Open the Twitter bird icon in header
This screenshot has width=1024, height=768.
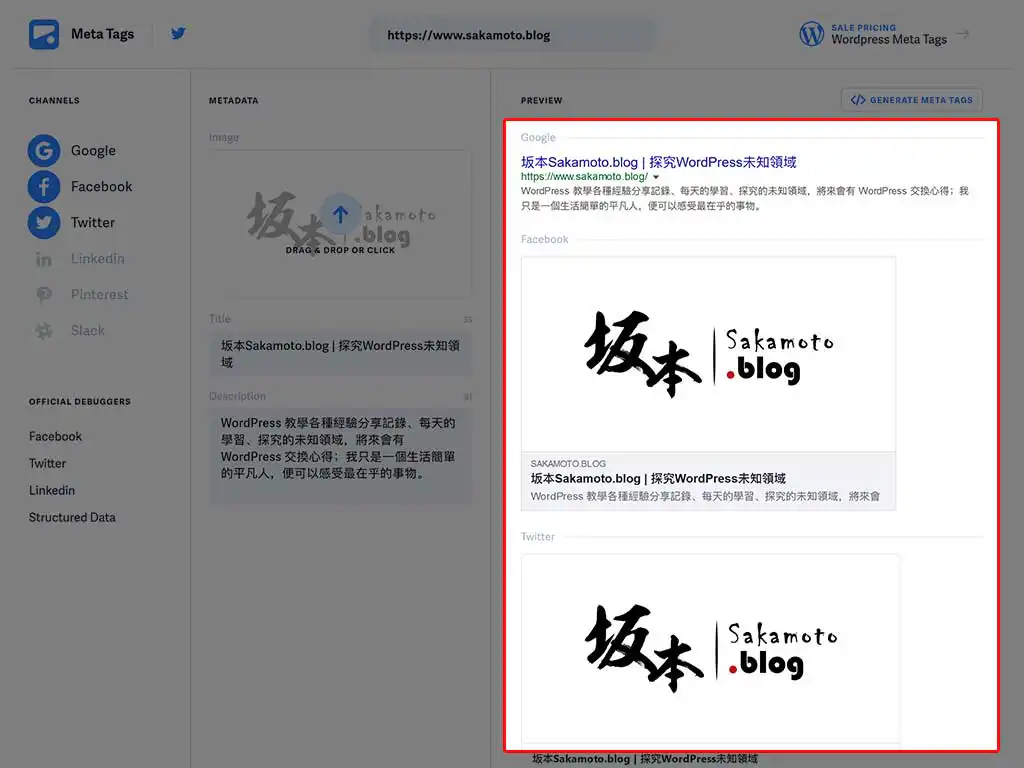(x=178, y=34)
